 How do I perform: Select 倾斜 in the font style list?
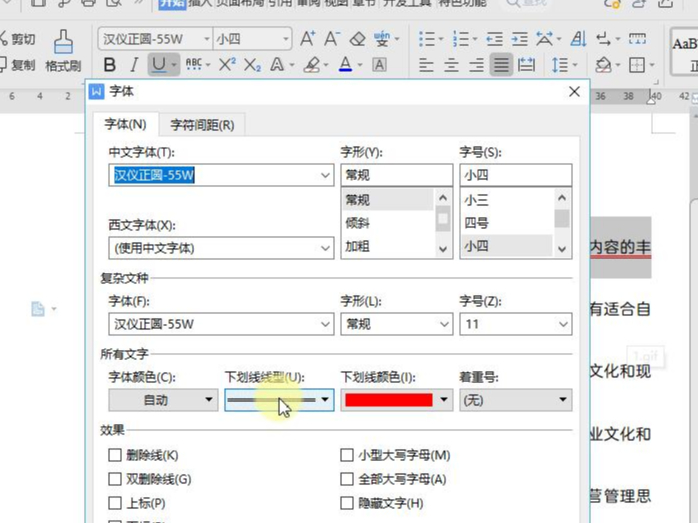coord(357,223)
